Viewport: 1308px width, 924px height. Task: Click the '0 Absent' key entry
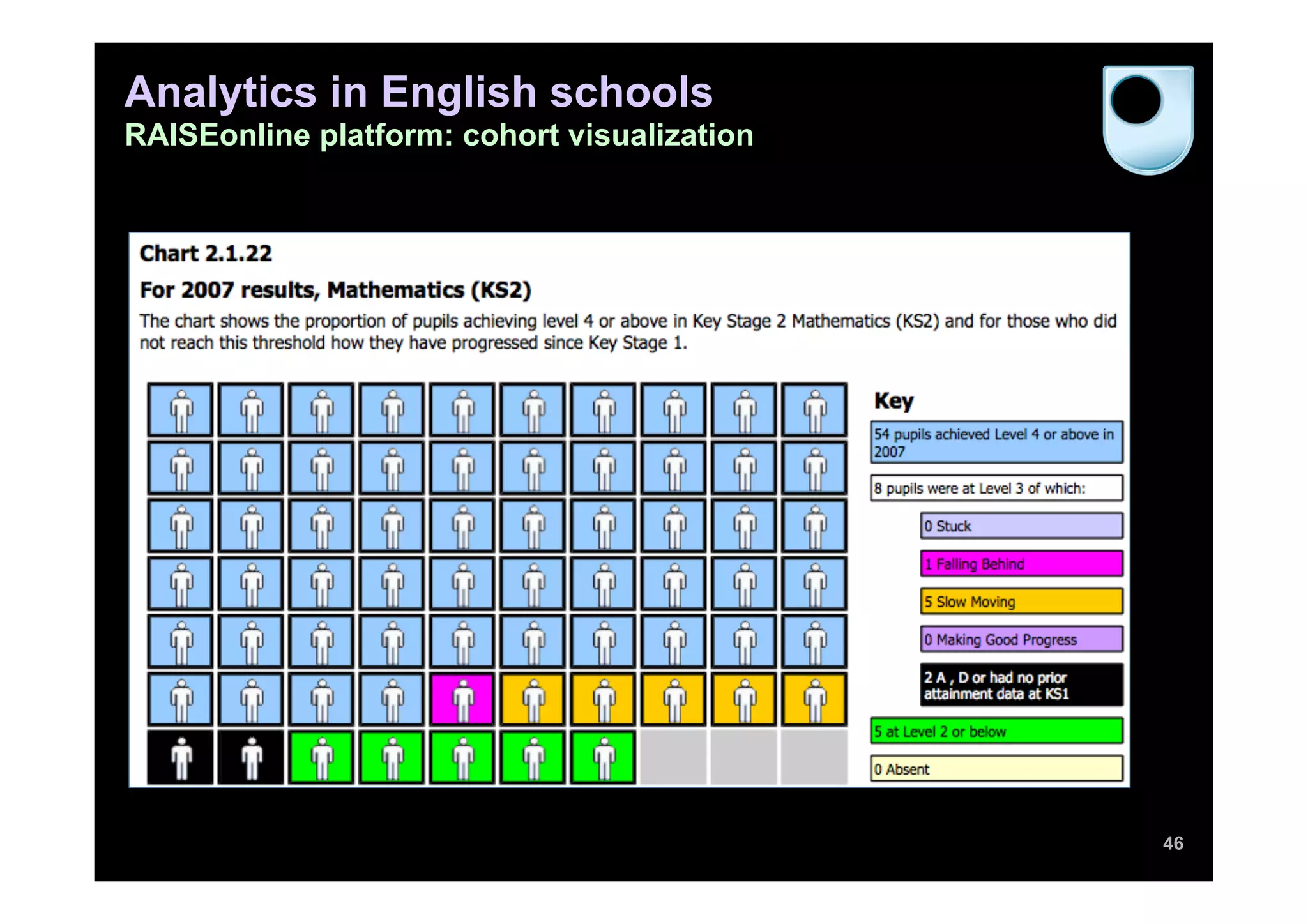[996, 769]
